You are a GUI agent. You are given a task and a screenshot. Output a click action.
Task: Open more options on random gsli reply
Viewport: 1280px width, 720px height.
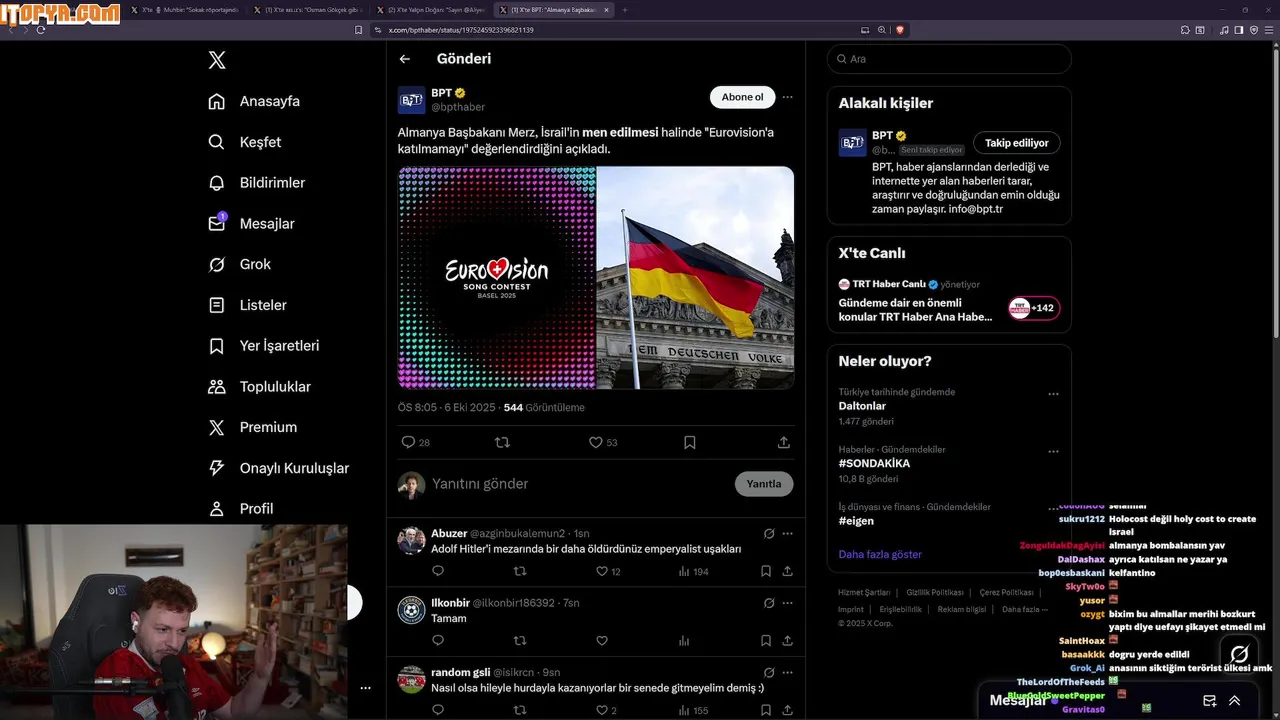tap(788, 673)
